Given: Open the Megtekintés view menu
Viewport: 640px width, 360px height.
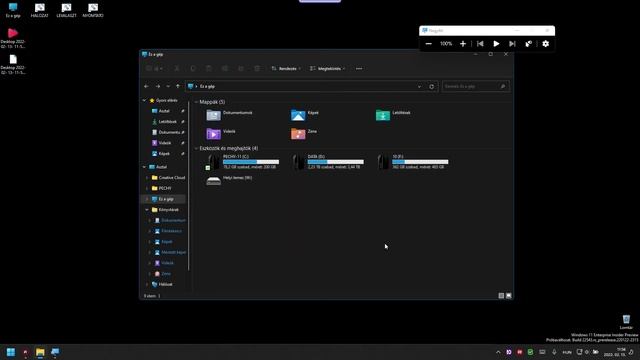Looking at the screenshot, I should 327,69.
